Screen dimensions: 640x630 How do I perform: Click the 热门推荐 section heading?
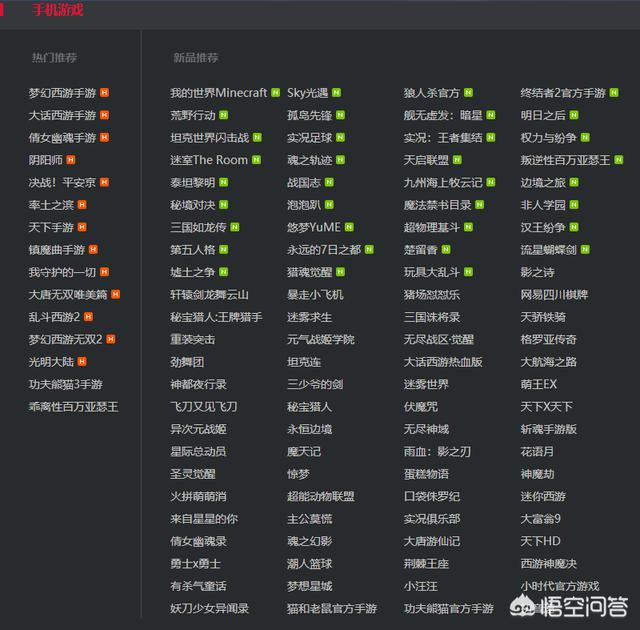coord(54,58)
